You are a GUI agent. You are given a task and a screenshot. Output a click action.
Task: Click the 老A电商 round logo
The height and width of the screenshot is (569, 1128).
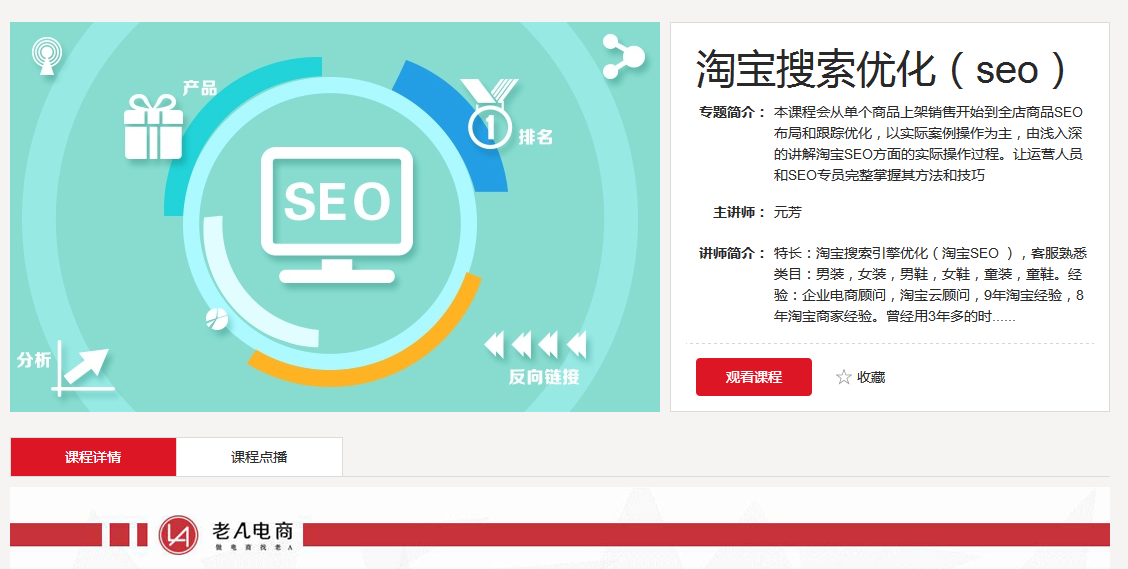click(x=178, y=534)
